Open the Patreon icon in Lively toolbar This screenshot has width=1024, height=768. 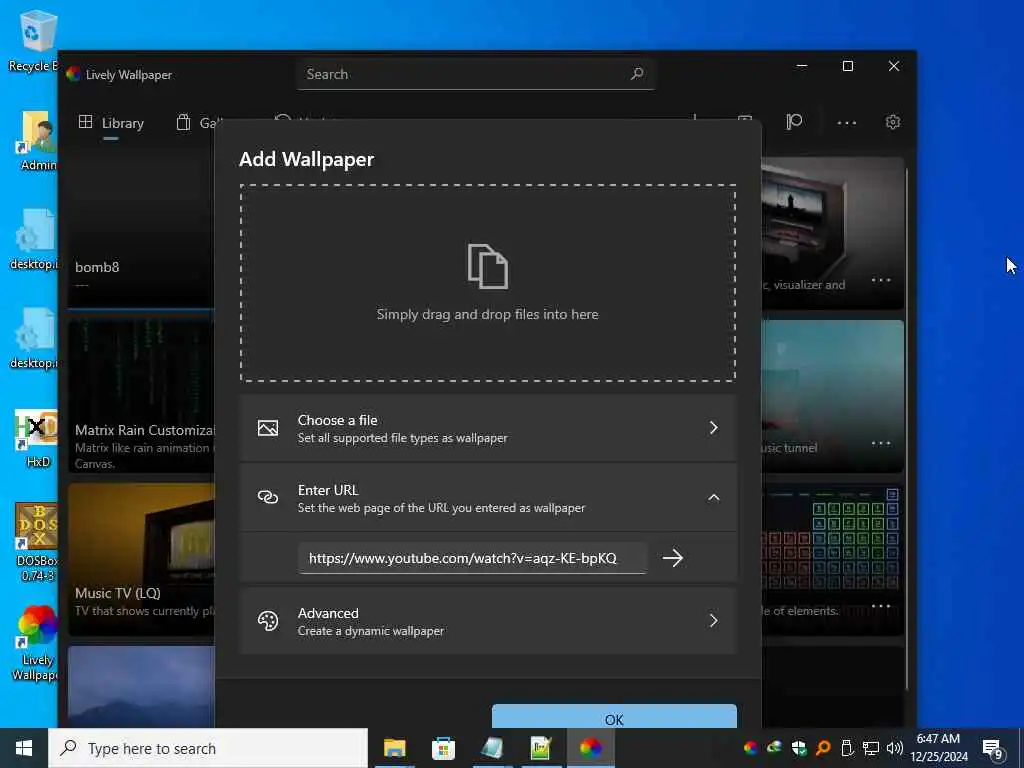point(794,122)
